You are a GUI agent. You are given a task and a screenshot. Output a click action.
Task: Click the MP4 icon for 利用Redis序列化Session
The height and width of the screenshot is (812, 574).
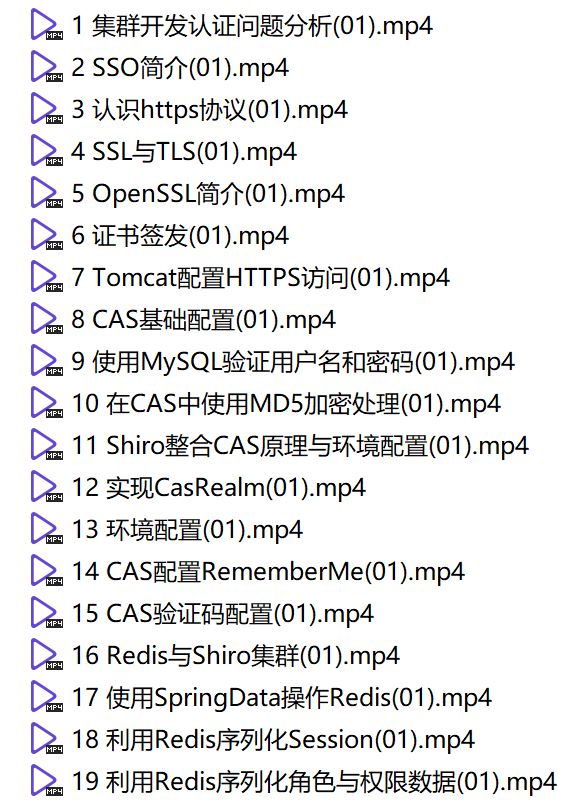[47, 738]
